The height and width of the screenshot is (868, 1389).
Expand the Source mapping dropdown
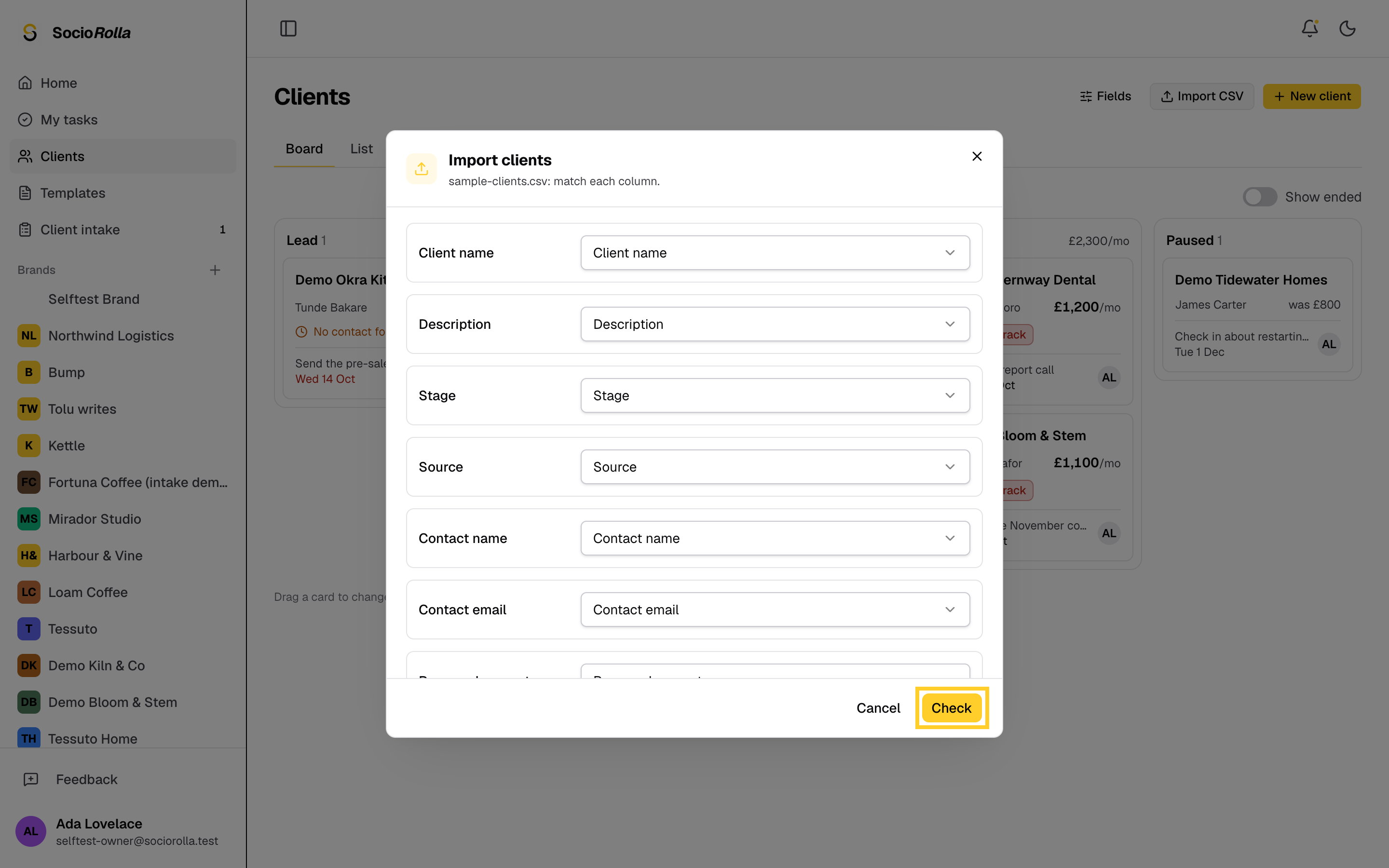point(775,467)
